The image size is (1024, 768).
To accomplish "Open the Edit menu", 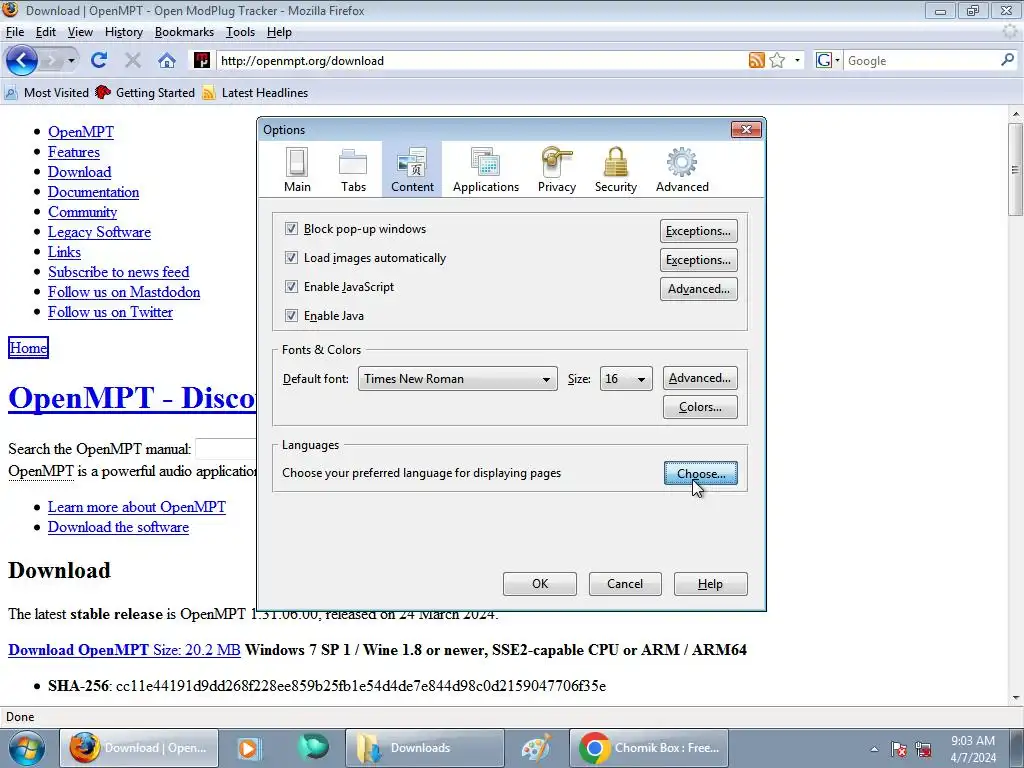I will (46, 32).
